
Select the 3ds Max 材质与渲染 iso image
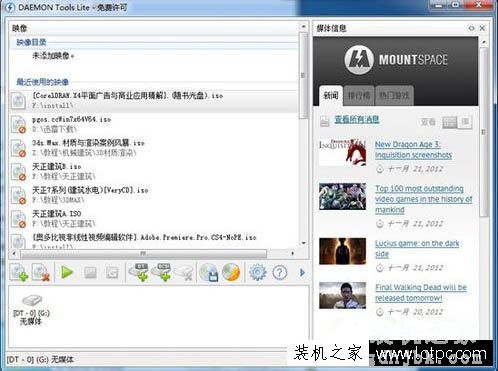(x=154, y=148)
